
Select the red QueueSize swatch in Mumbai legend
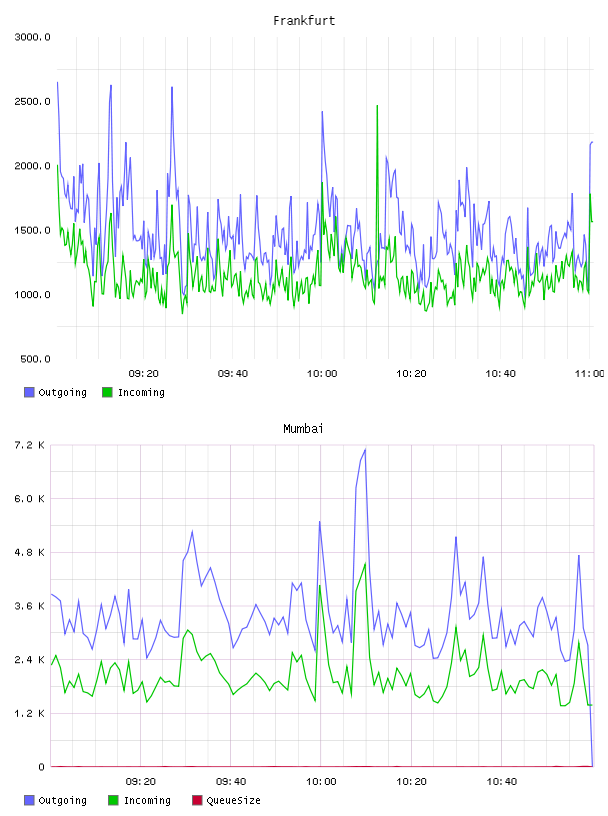(x=197, y=800)
